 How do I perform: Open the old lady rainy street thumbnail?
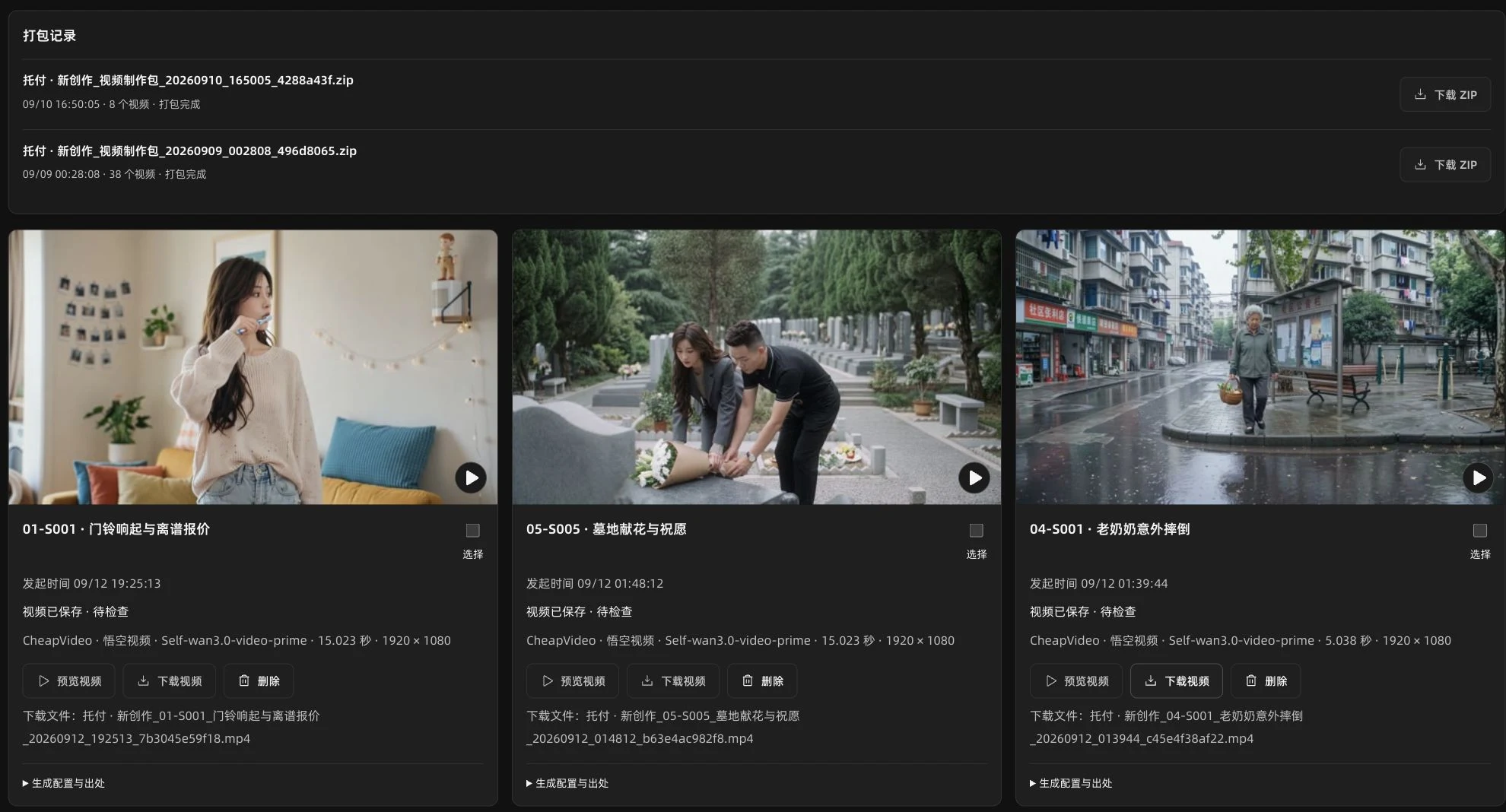click(1260, 367)
